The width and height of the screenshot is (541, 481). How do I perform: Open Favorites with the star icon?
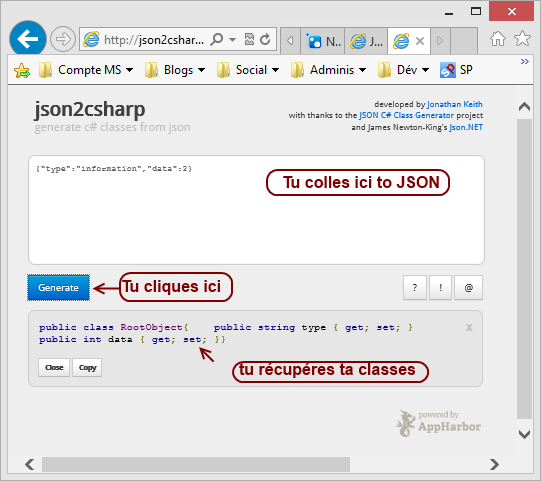(x=522, y=38)
